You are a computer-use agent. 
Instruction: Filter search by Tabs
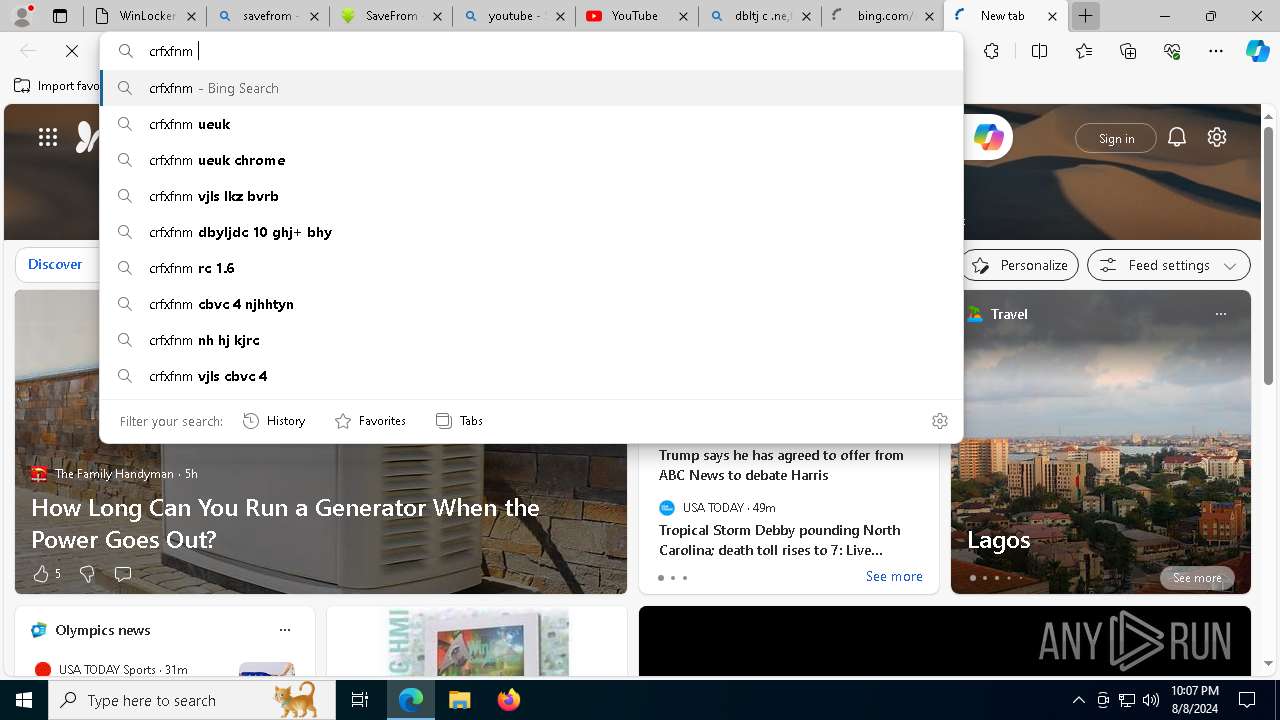tap(459, 421)
